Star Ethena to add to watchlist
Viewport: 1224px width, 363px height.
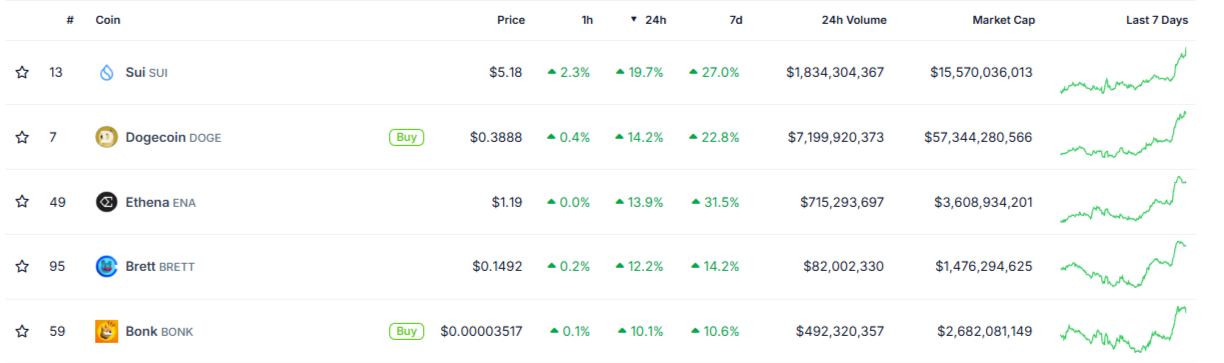(x=22, y=202)
